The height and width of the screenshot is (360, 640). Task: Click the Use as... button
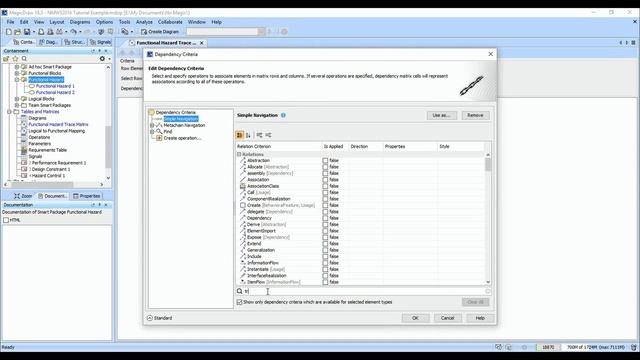[x=442, y=116]
